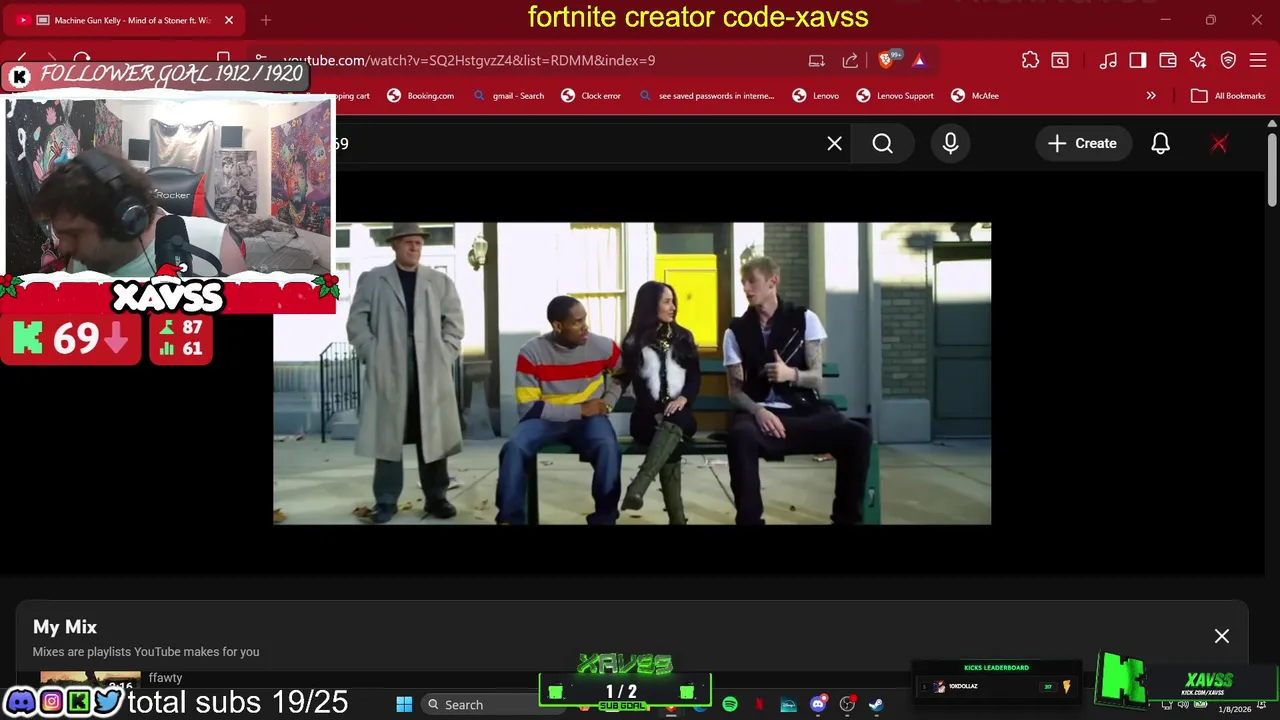The width and height of the screenshot is (1280, 720).
Task: Click the My Mix playlist title
Action: (x=65, y=627)
